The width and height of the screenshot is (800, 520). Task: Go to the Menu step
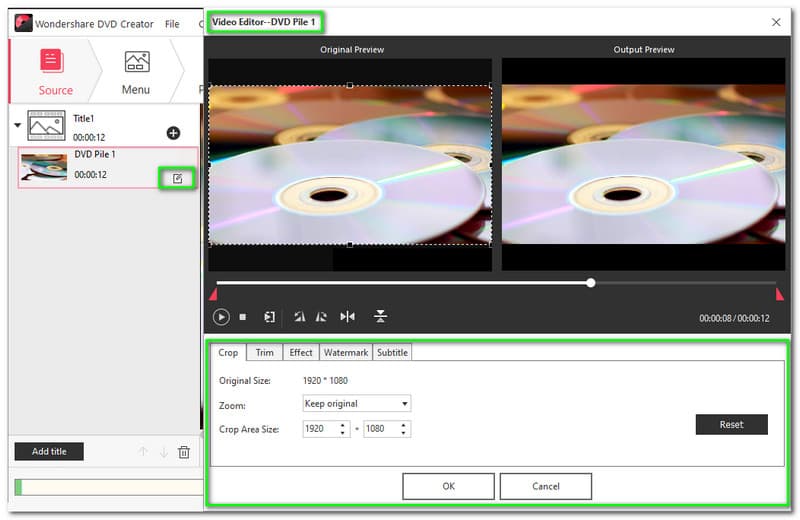136,71
